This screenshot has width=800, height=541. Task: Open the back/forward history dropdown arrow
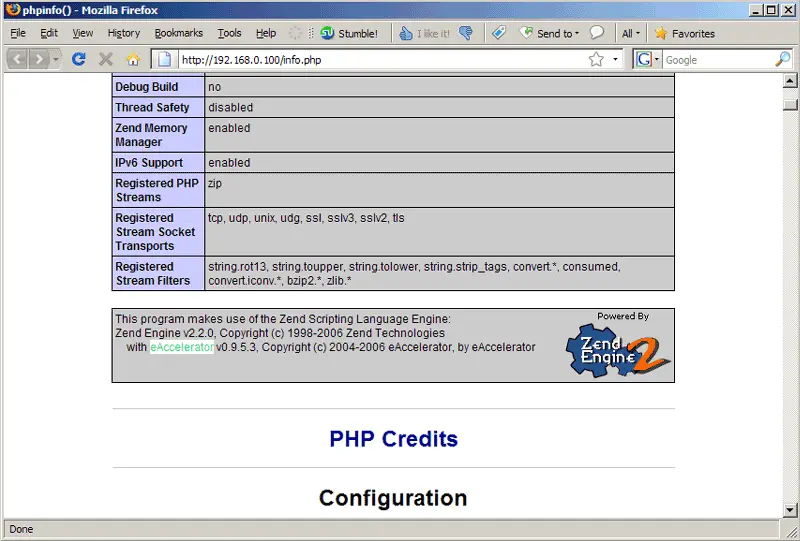point(56,59)
